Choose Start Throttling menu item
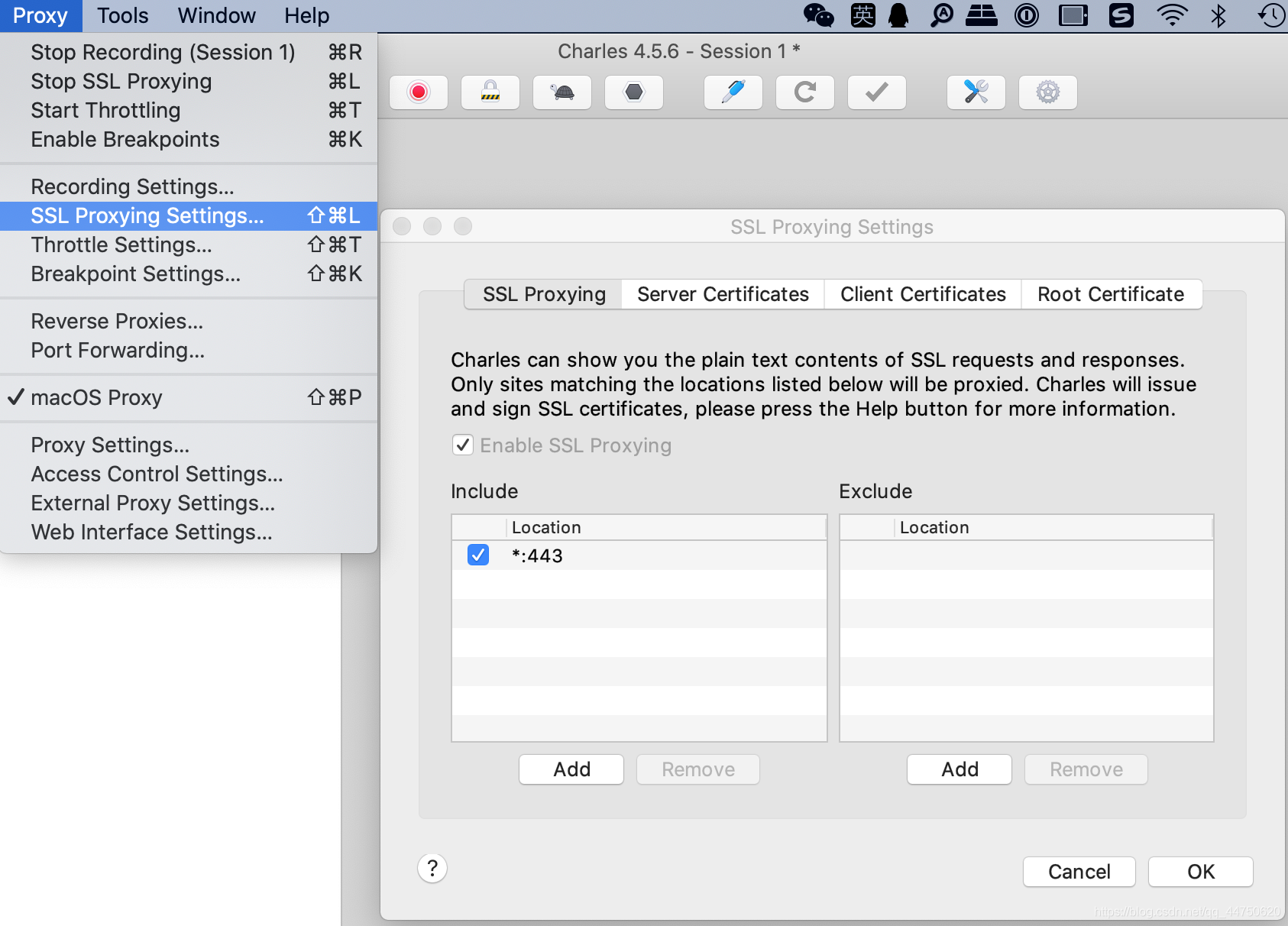Viewport: 1288px width, 926px height. point(189,110)
